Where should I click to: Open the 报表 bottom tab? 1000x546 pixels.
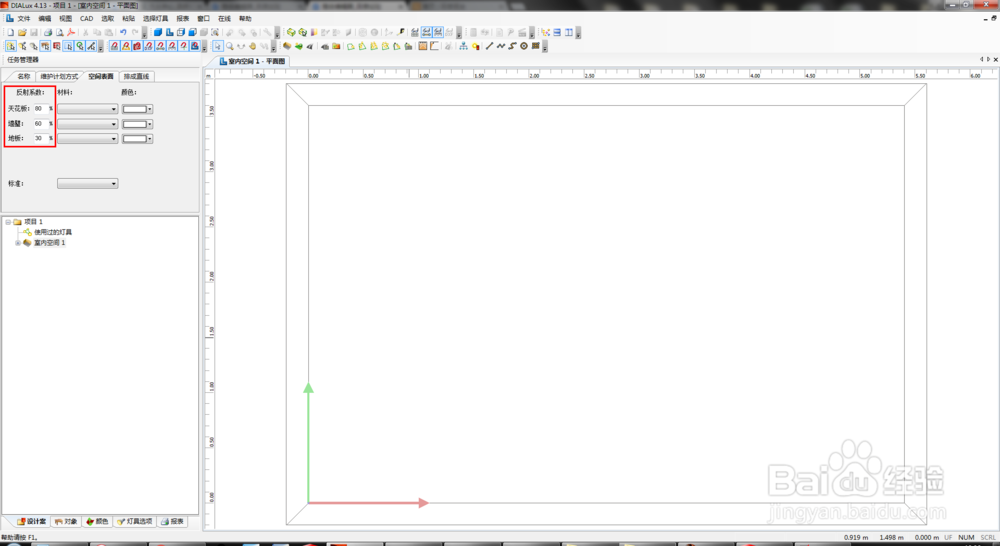point(172,522)
